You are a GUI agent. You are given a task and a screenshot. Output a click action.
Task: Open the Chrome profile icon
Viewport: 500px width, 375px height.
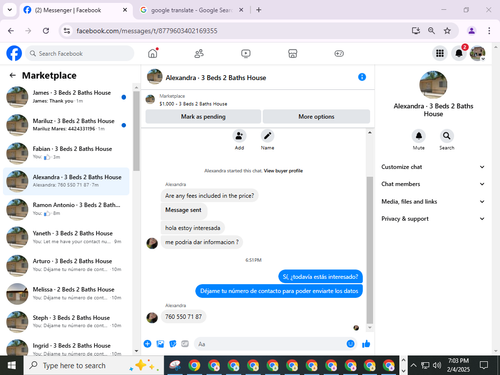point(471,31)
